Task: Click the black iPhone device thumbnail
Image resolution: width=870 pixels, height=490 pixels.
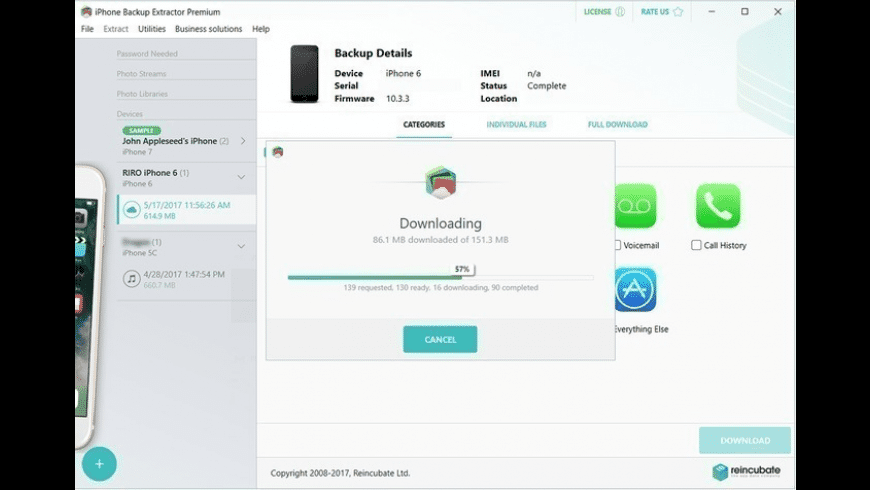Action: (x=305, y=74)
